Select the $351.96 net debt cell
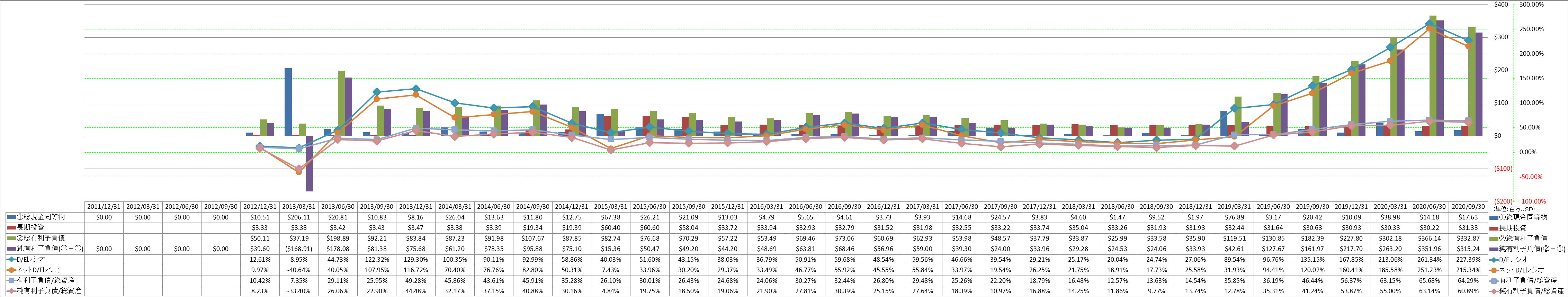 [x=1428, y=248]
